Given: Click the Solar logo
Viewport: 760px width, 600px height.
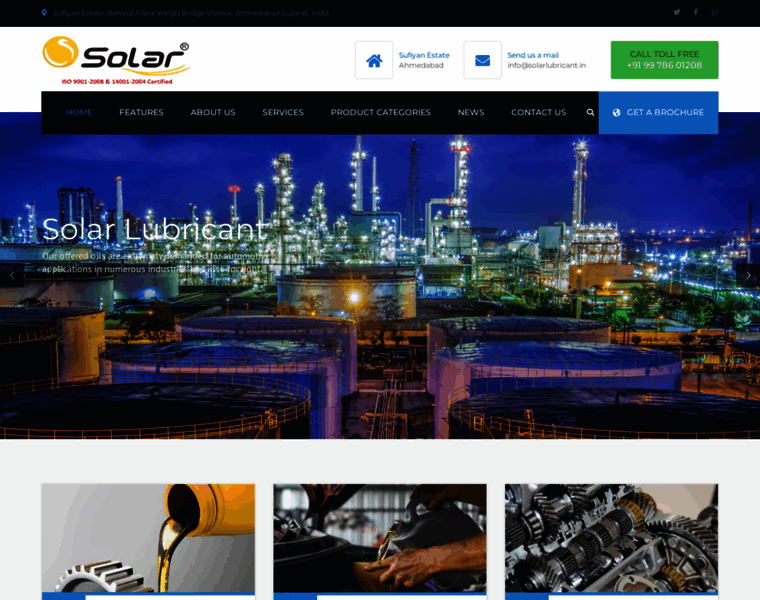Looking at the screenshot, I should [116, 60].
